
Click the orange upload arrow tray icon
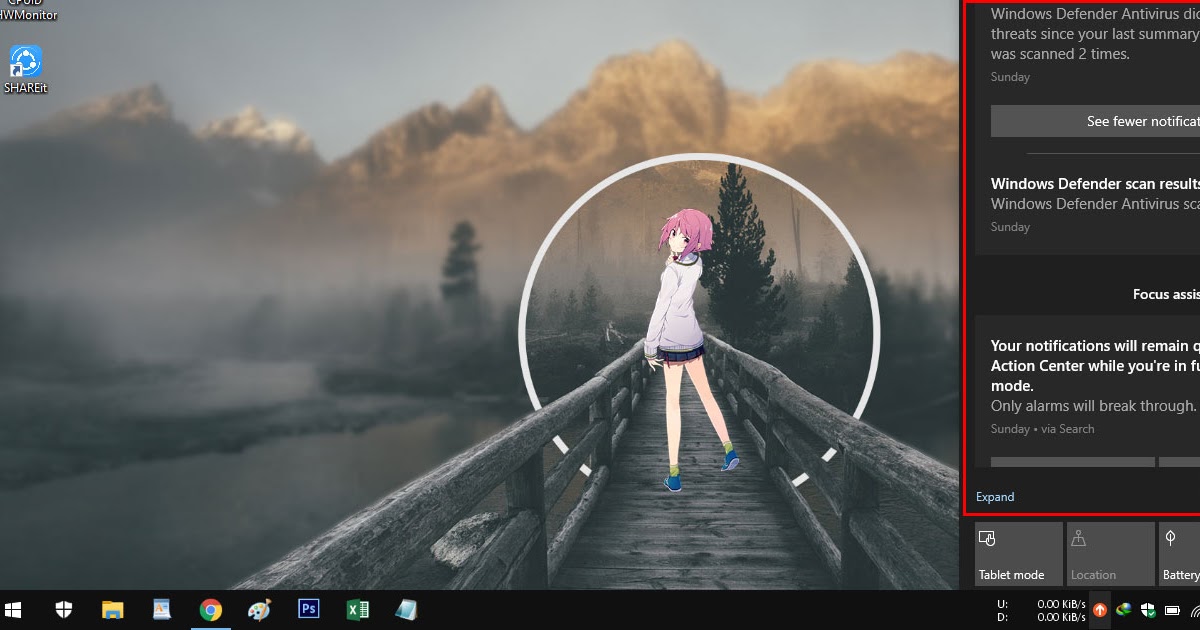1100,609
